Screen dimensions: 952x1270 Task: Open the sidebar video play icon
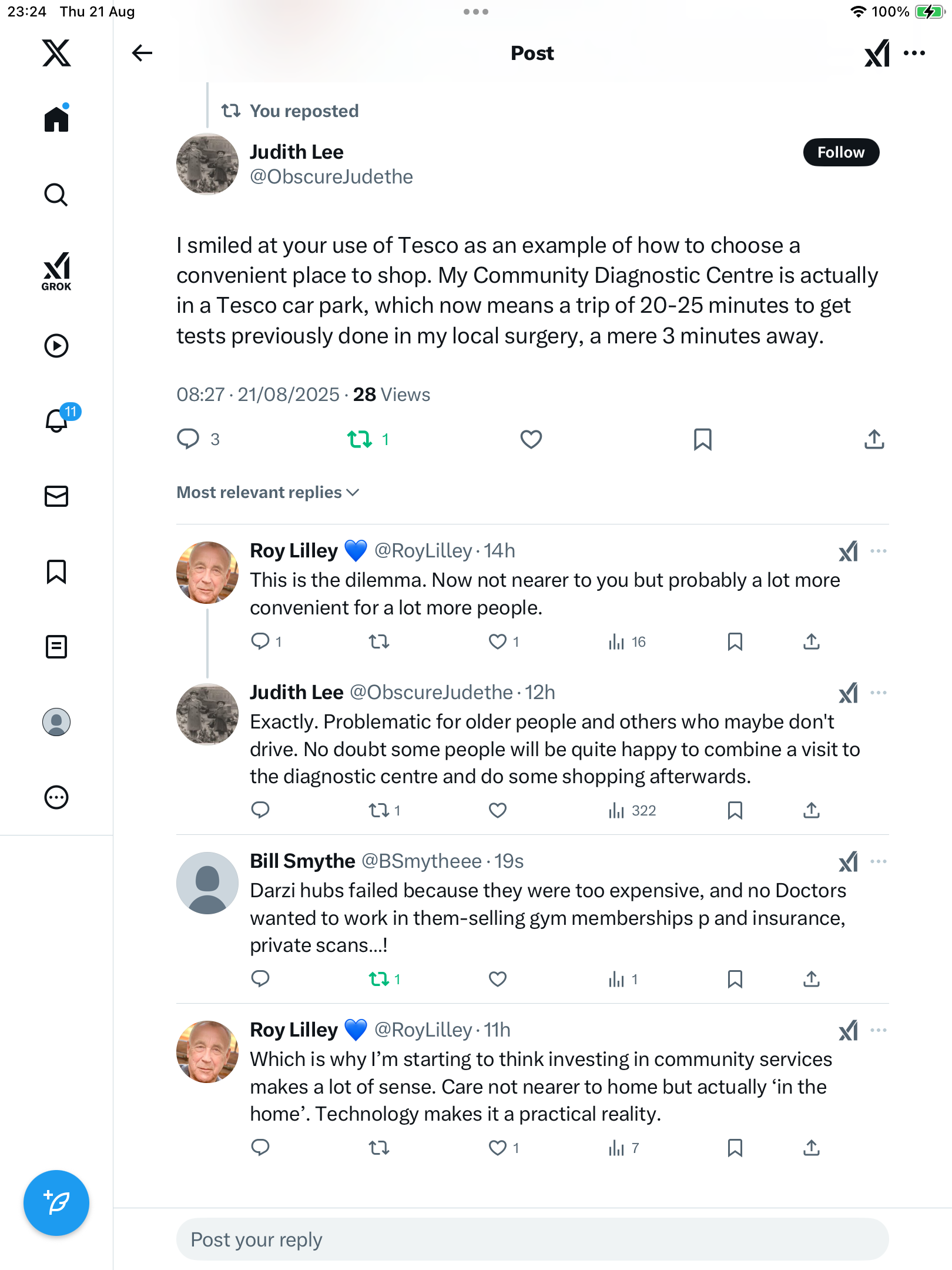(x=56, y=346)
